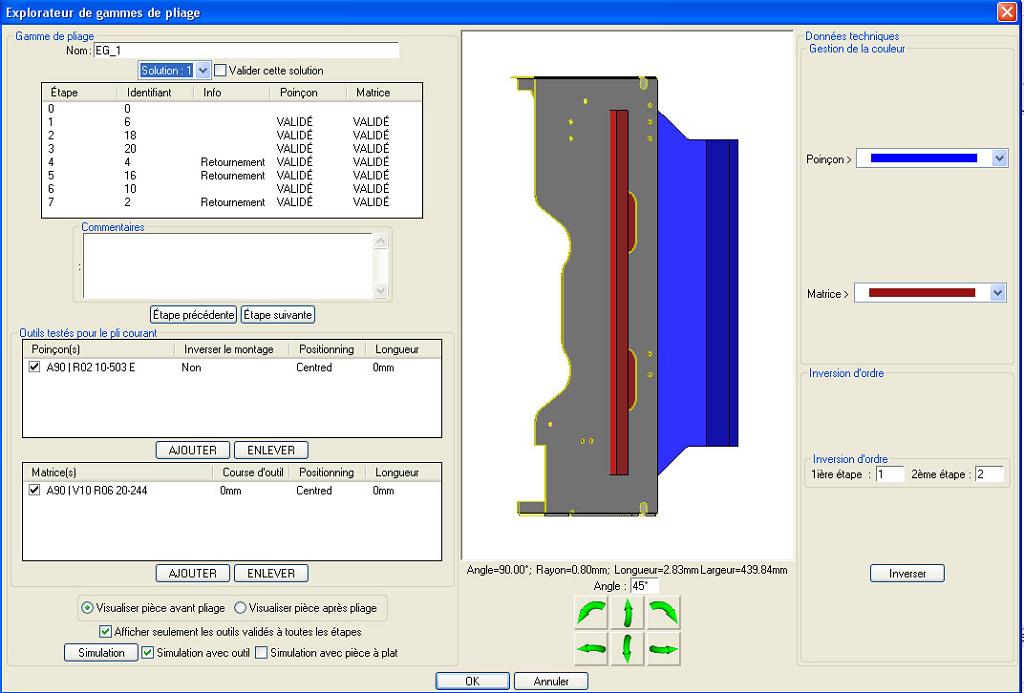Viewport: 1024px width, 693px height.
Task: Select step row 5 with Identifiant 16
Action: click(x=232, y=176)
